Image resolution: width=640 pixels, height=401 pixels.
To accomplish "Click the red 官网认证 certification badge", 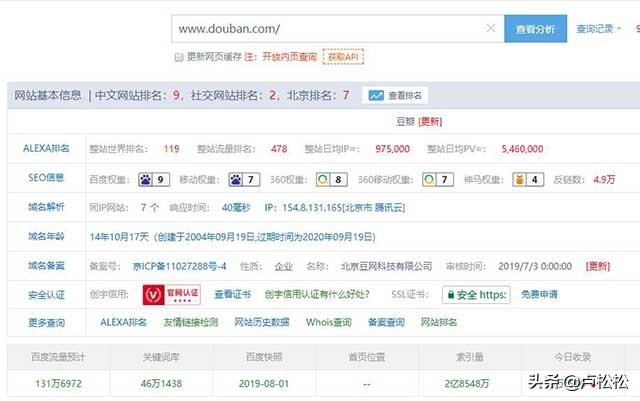I will tap(172, 295).
